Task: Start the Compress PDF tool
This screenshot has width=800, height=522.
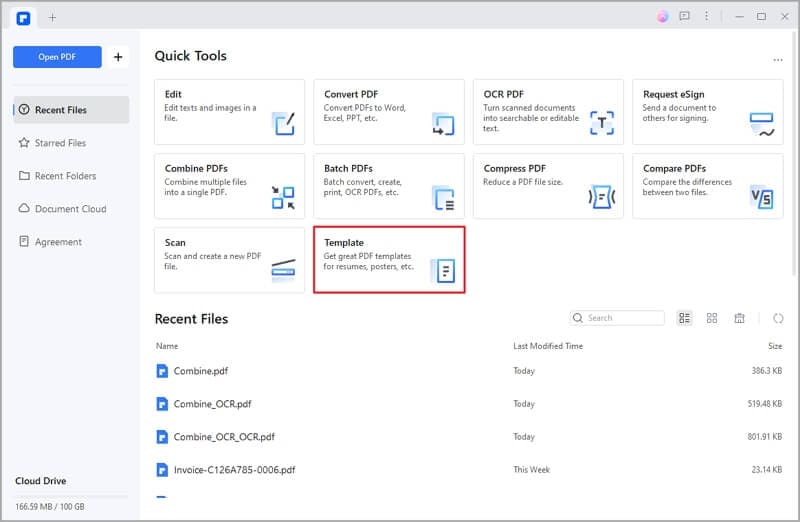Action: [x=548, y=186]
